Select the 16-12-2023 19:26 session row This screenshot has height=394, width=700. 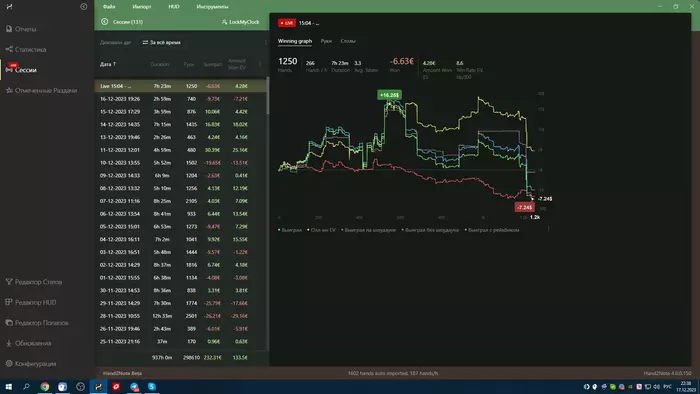(x=180, y=99)
